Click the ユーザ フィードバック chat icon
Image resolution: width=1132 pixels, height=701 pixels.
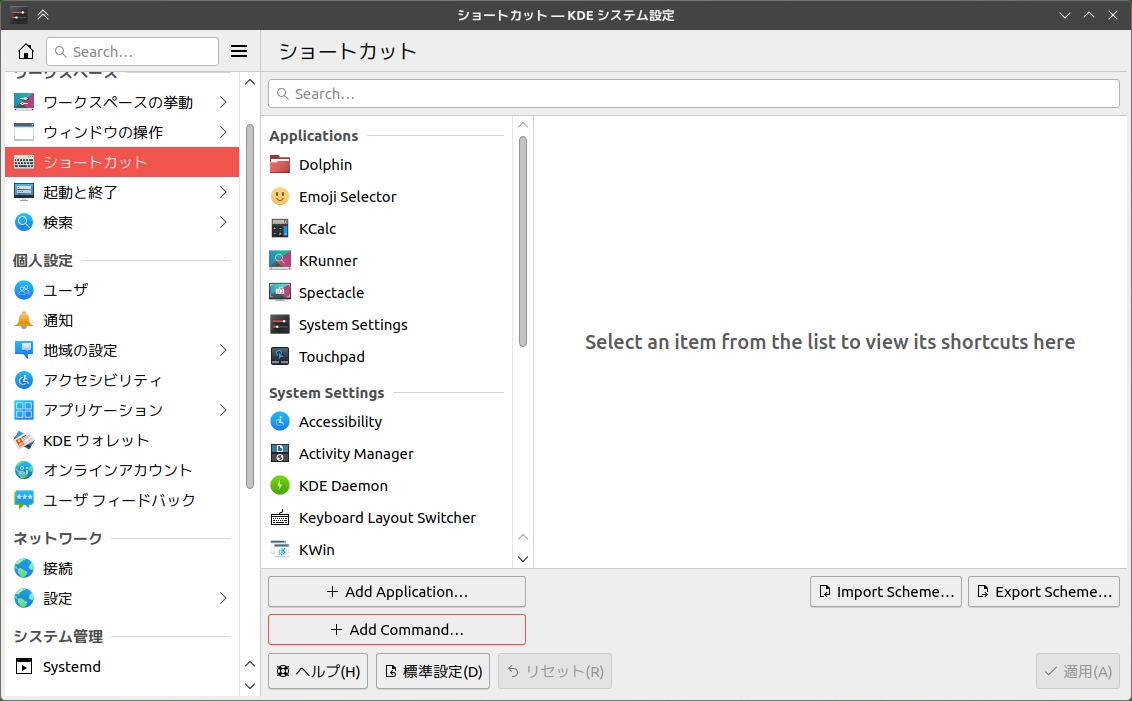(x=24, y=500)
